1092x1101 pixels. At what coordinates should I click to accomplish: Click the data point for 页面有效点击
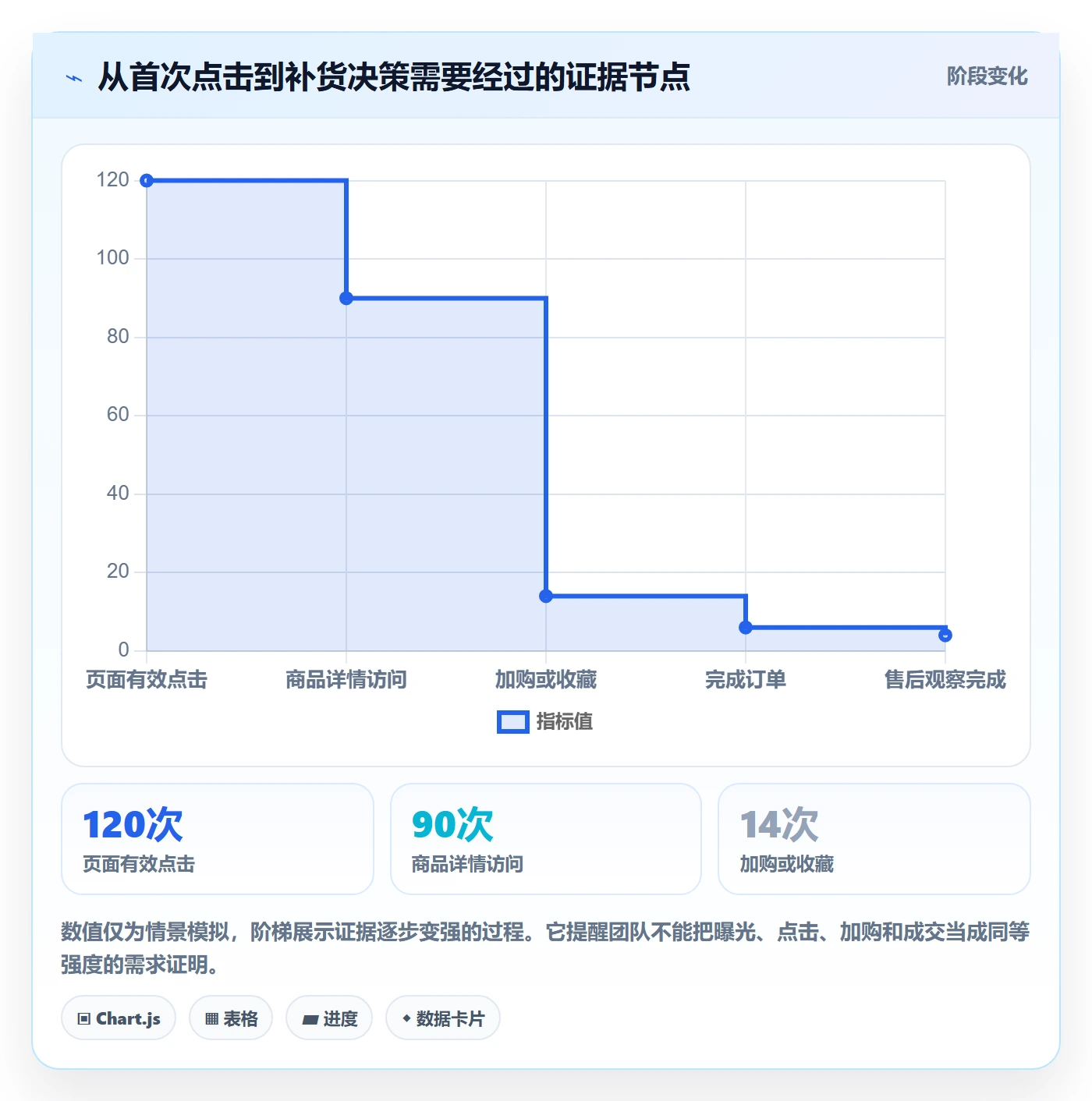click(x=147, y=181)
